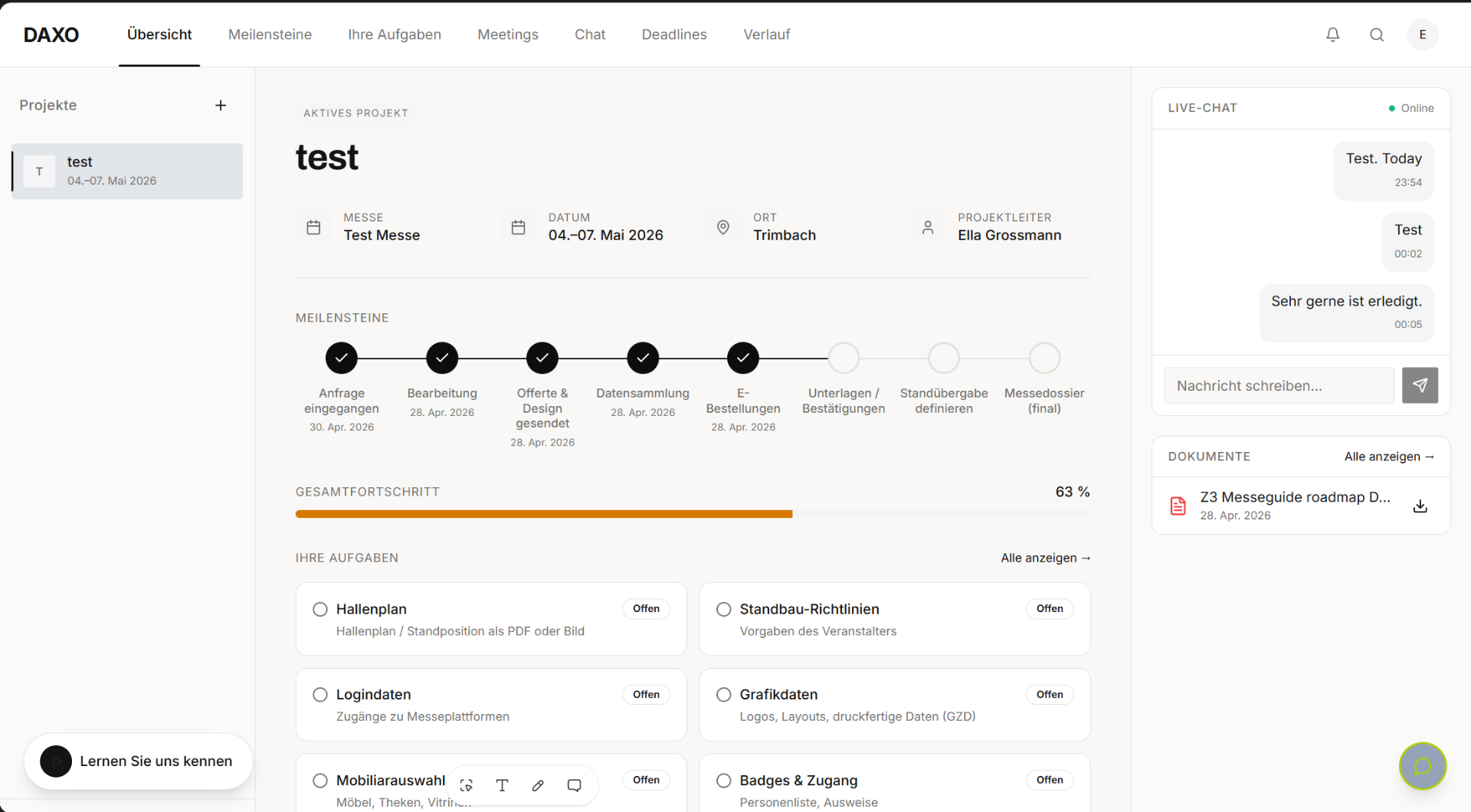The height and width of the screenshot is (812, 1471).
Task: Click the Trimbach location text
Action: point(785,235)
